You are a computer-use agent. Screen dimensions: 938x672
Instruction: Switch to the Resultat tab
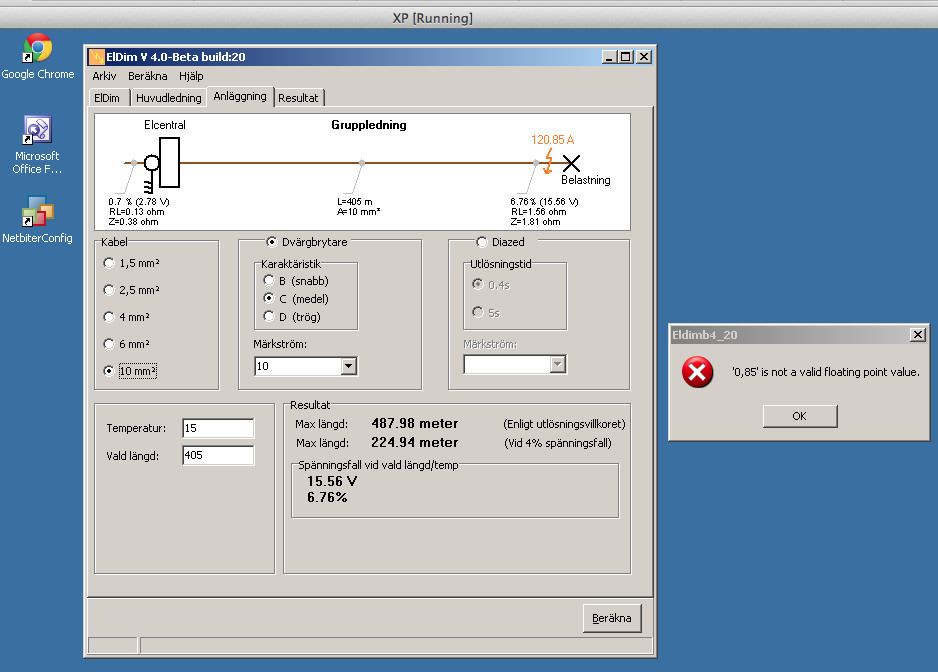pyautogui.click(x=298, y=98)
